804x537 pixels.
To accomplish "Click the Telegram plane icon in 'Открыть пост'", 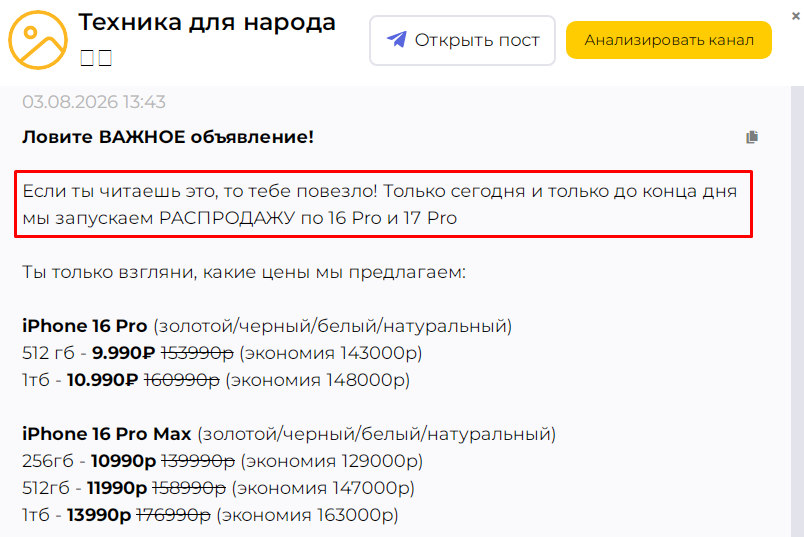I will point(396,39).
